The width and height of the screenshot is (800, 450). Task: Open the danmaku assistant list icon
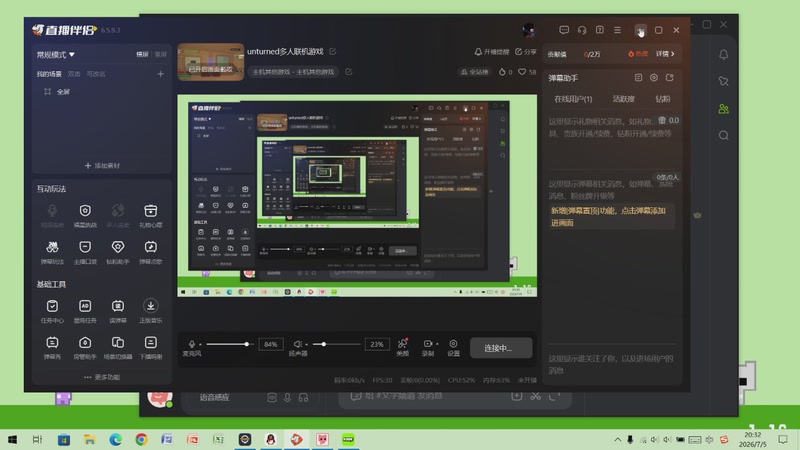coord(638,78)
